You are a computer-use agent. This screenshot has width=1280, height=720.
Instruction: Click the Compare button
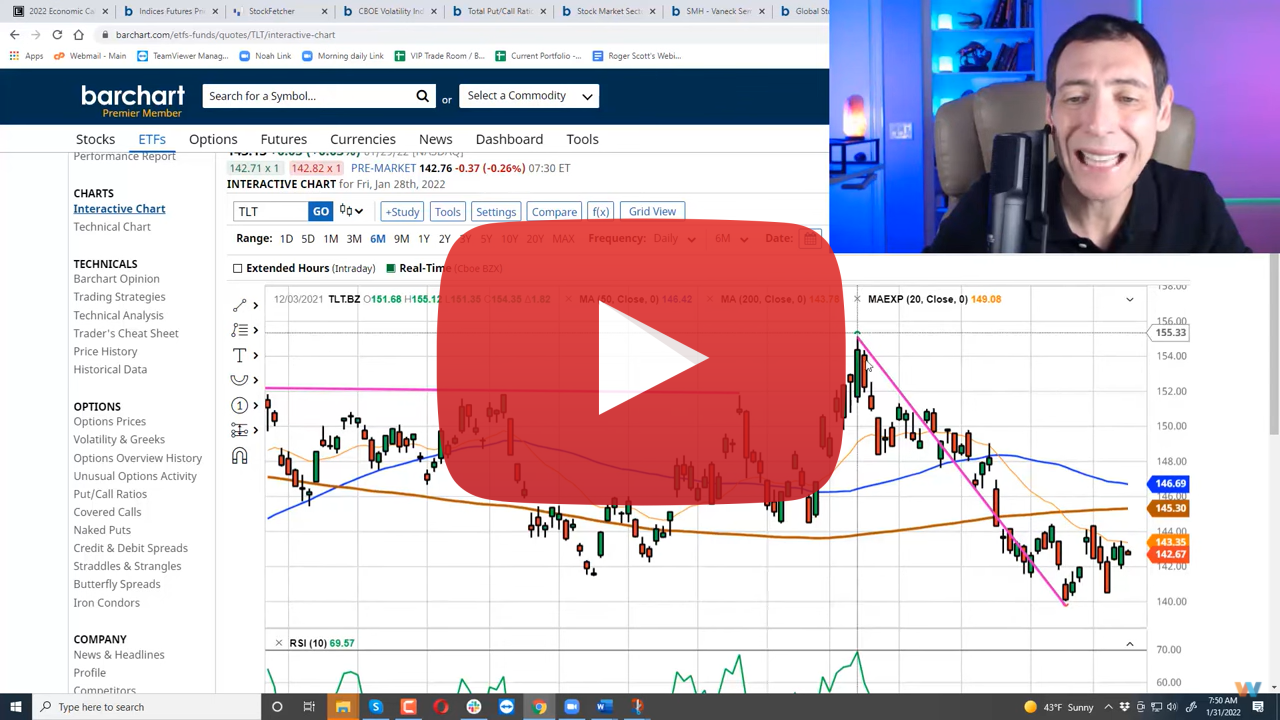554,211
